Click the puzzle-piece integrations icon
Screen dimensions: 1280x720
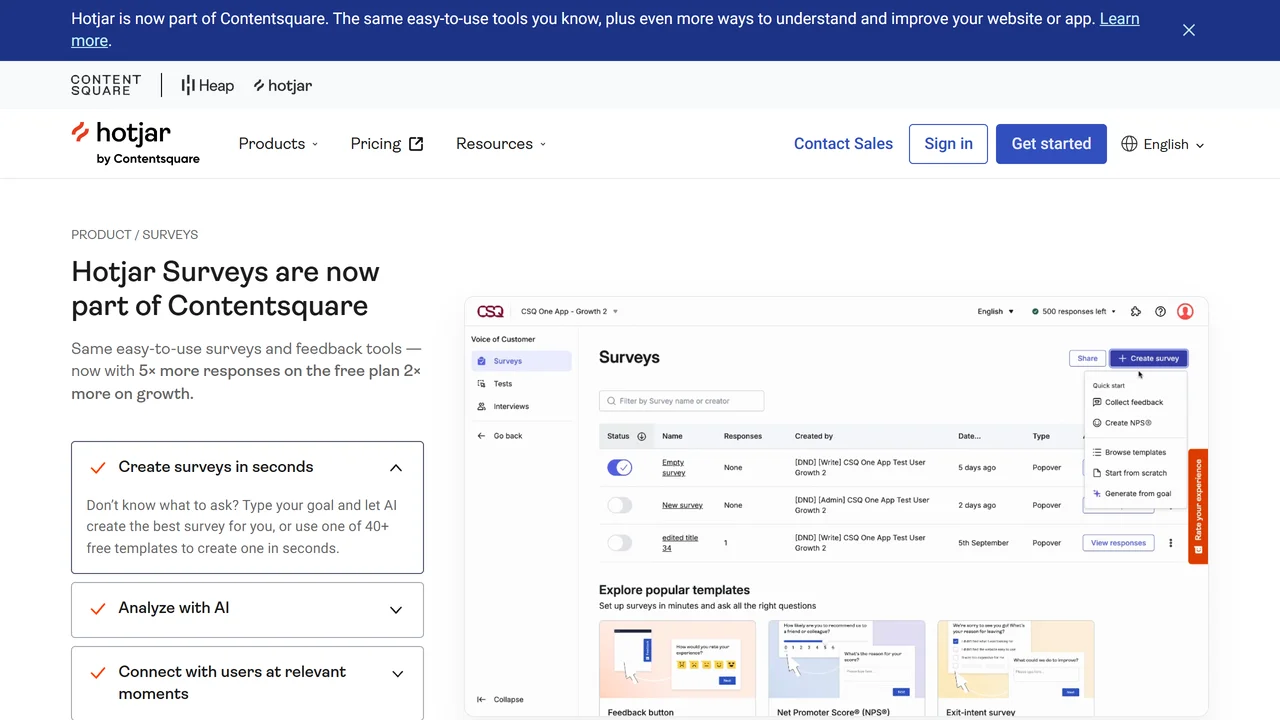tap(1136, 311)
